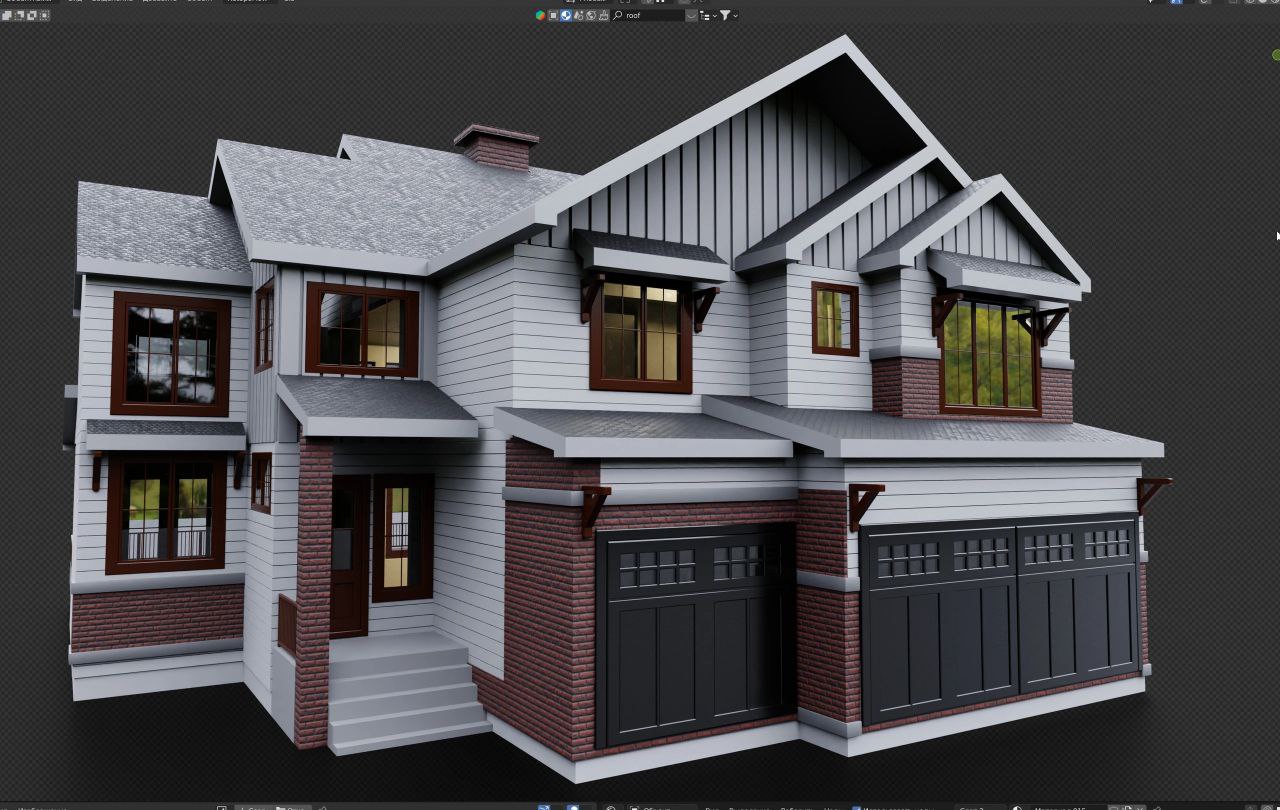Open the funnel filter options

coord(729,15)
